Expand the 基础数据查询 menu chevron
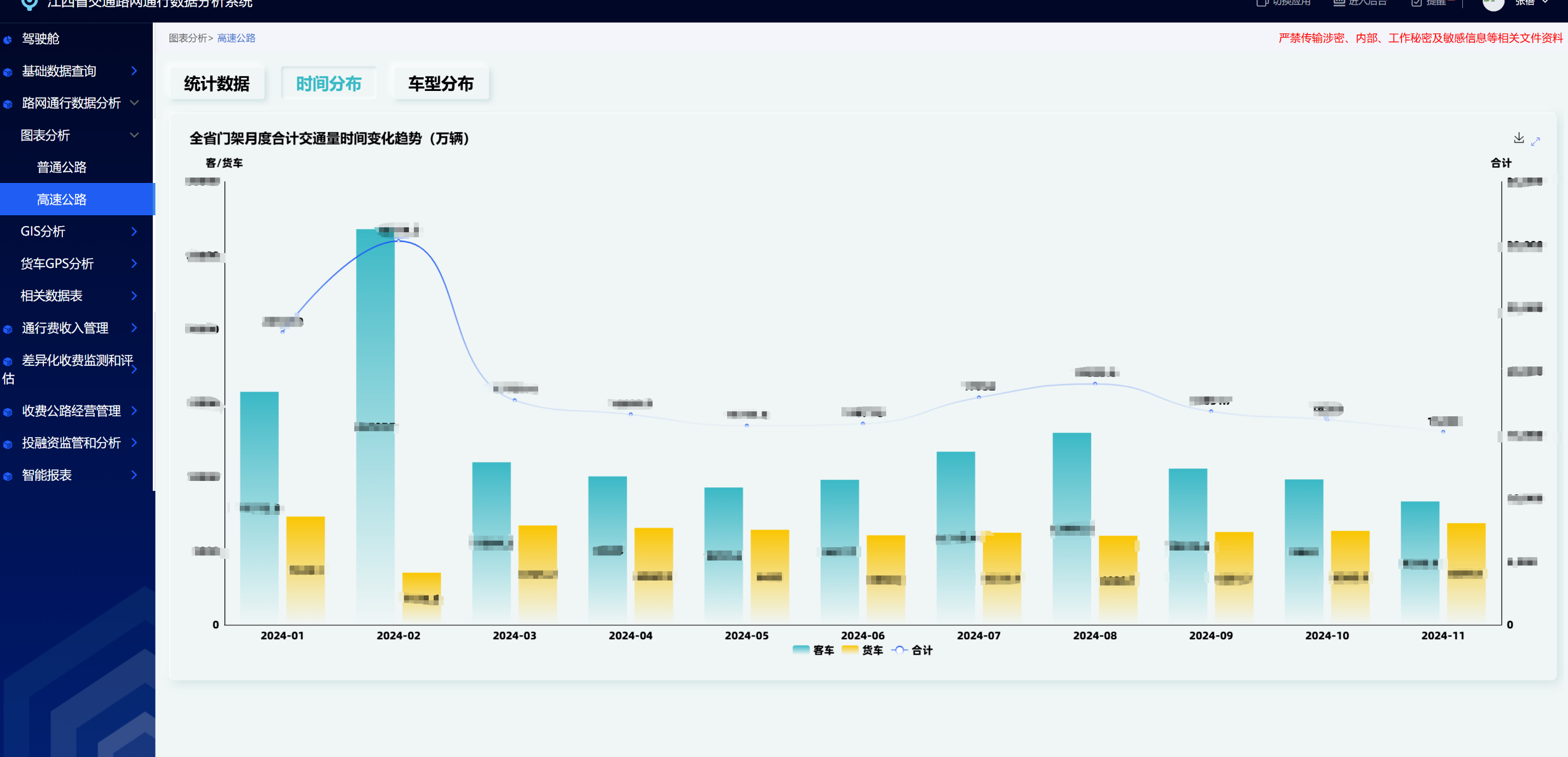This screenshot has width=1568, height=757. (135, 71)
